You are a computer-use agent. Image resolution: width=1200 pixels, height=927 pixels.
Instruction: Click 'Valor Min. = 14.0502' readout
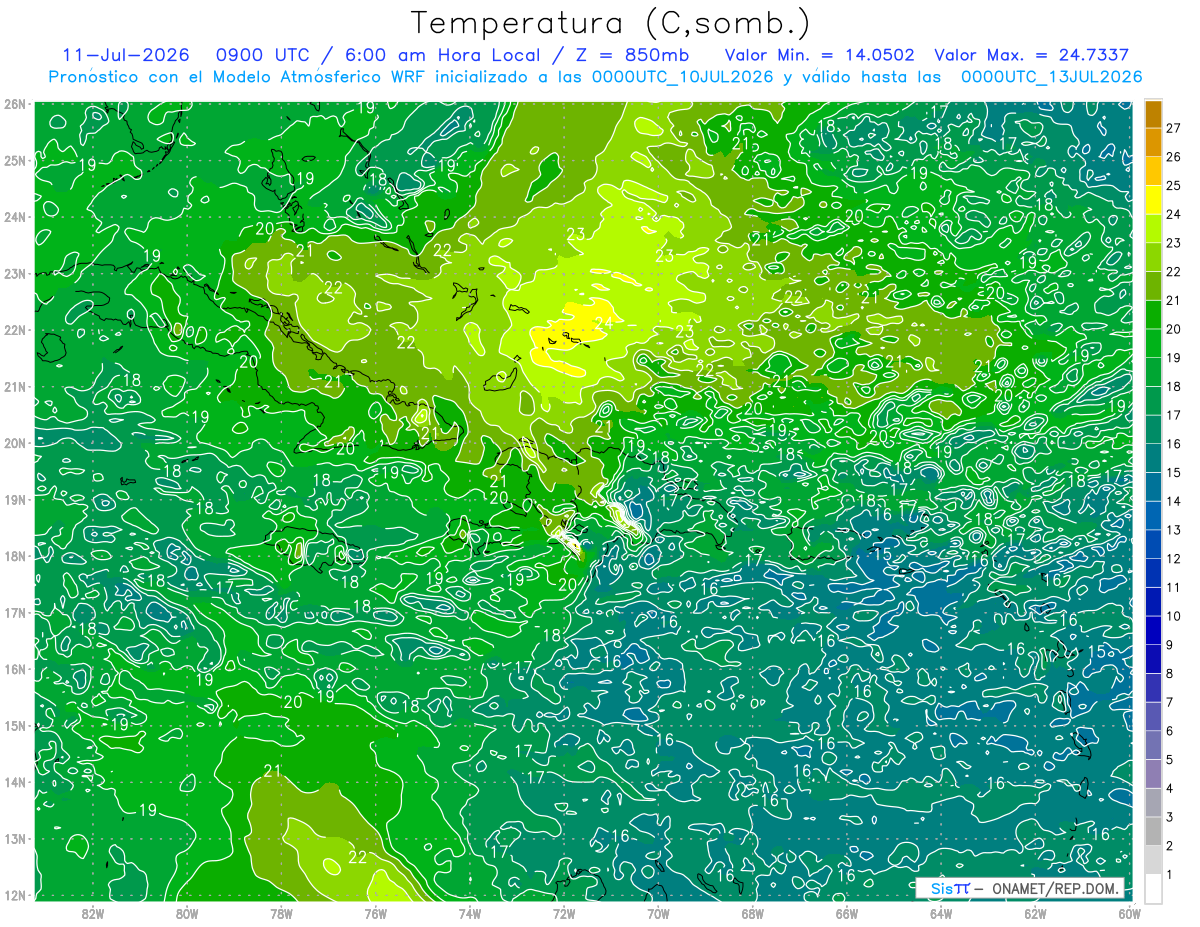click(819, 55)
